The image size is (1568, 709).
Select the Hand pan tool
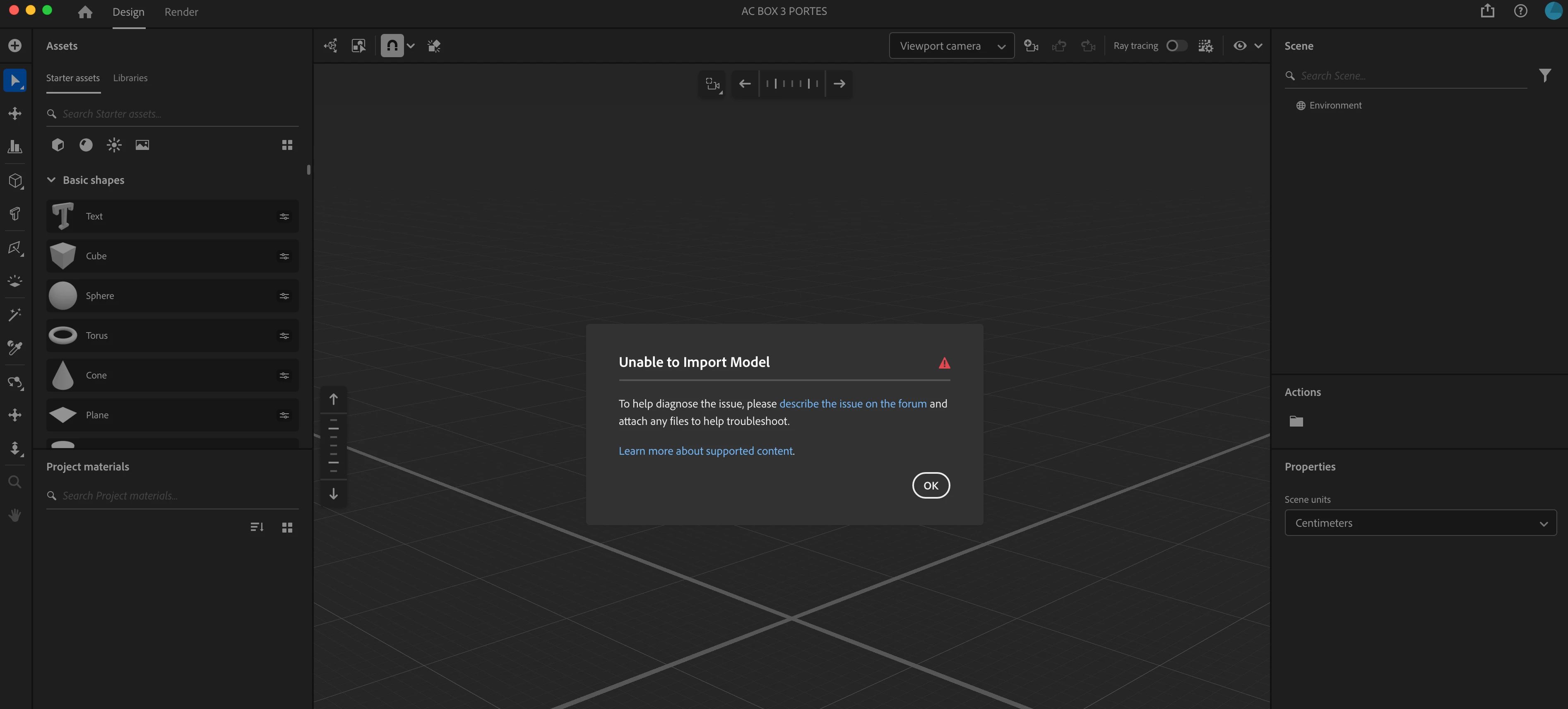(15, 515)
